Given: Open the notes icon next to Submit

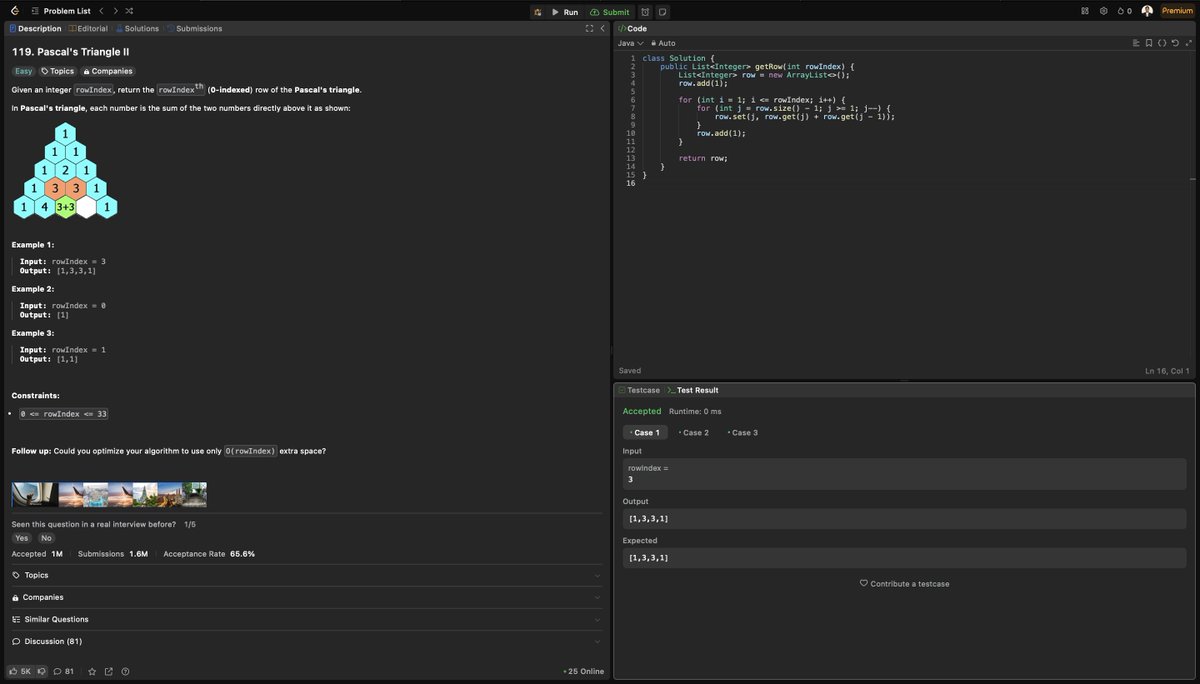Looking at the screenshot, I should 663,11.
